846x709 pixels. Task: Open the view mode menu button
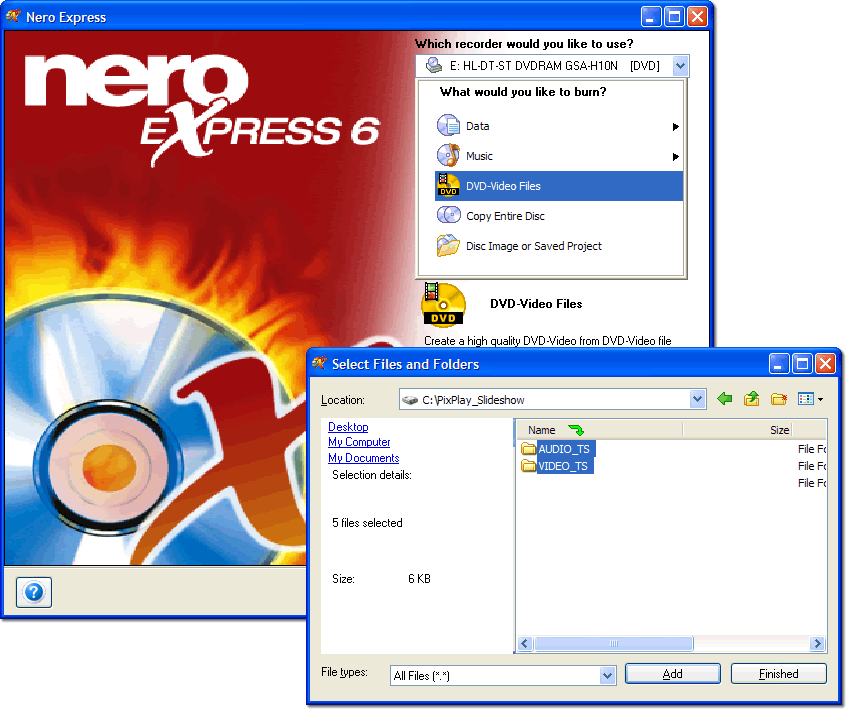click(810, 399)
